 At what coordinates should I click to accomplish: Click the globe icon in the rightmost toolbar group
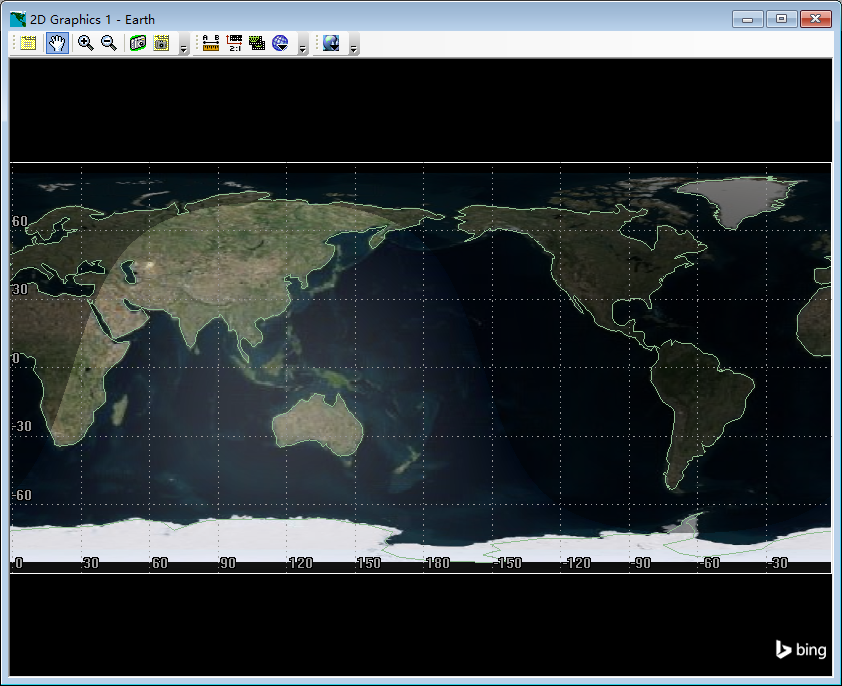click(331, 43)
